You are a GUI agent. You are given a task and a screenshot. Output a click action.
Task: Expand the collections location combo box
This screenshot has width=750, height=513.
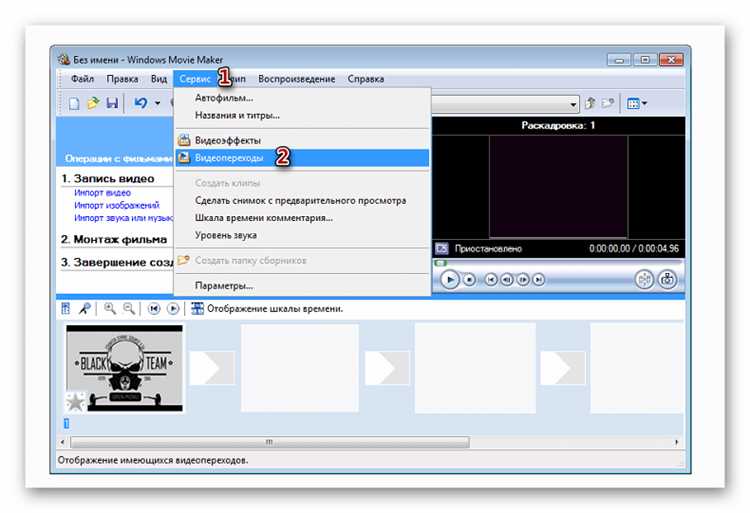[573, 104]
